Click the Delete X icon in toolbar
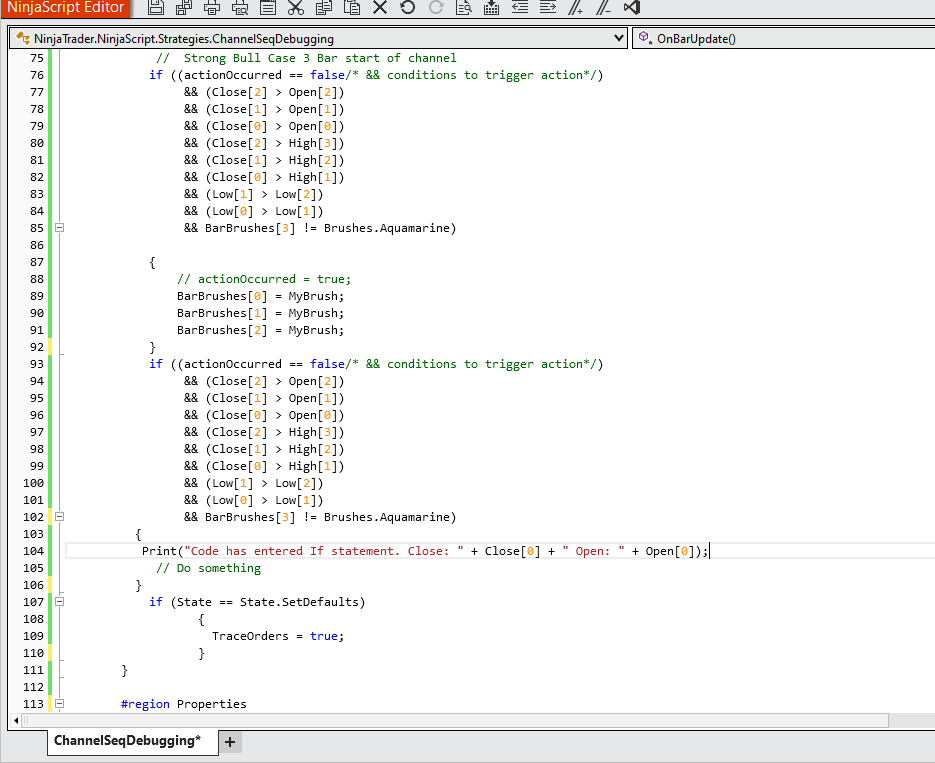The image size is (935, 763). [379, 8]
